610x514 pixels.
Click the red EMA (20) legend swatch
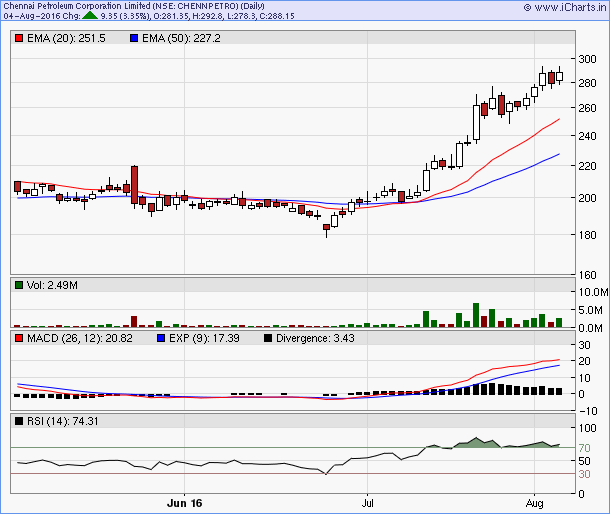(19, 38)
